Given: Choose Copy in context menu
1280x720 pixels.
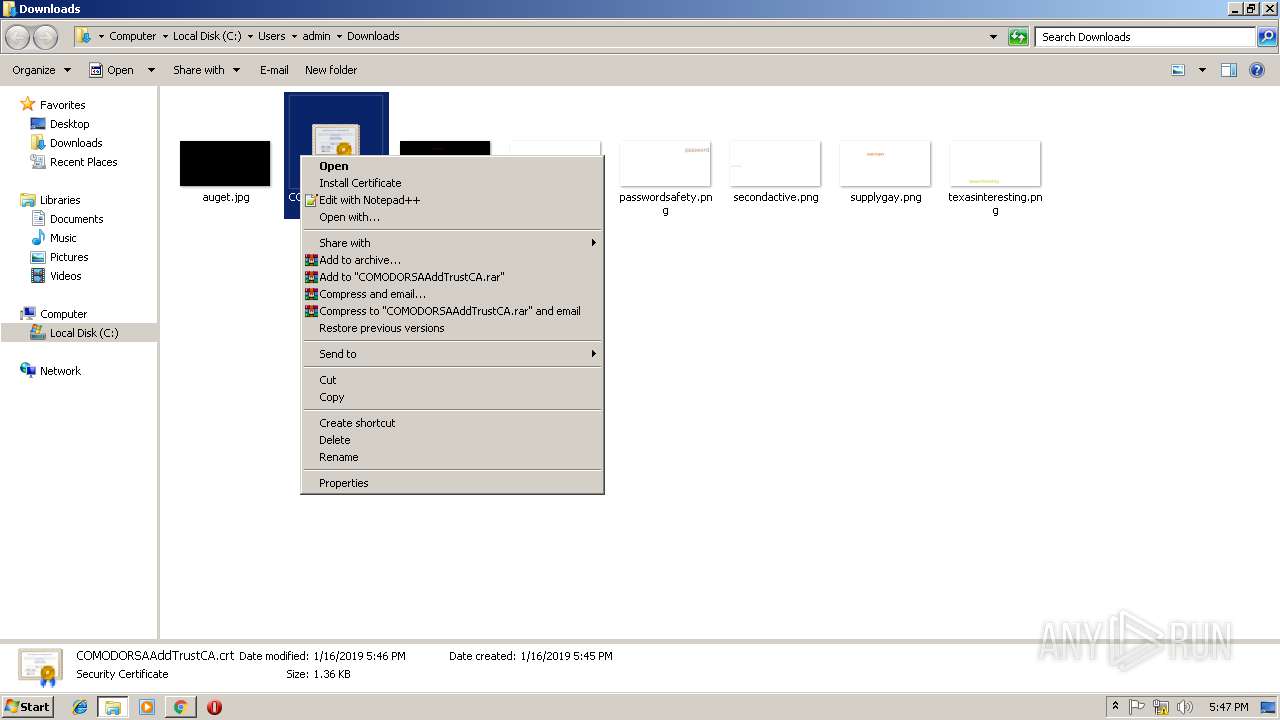Looking at the screenshot, I should point(452,397).
